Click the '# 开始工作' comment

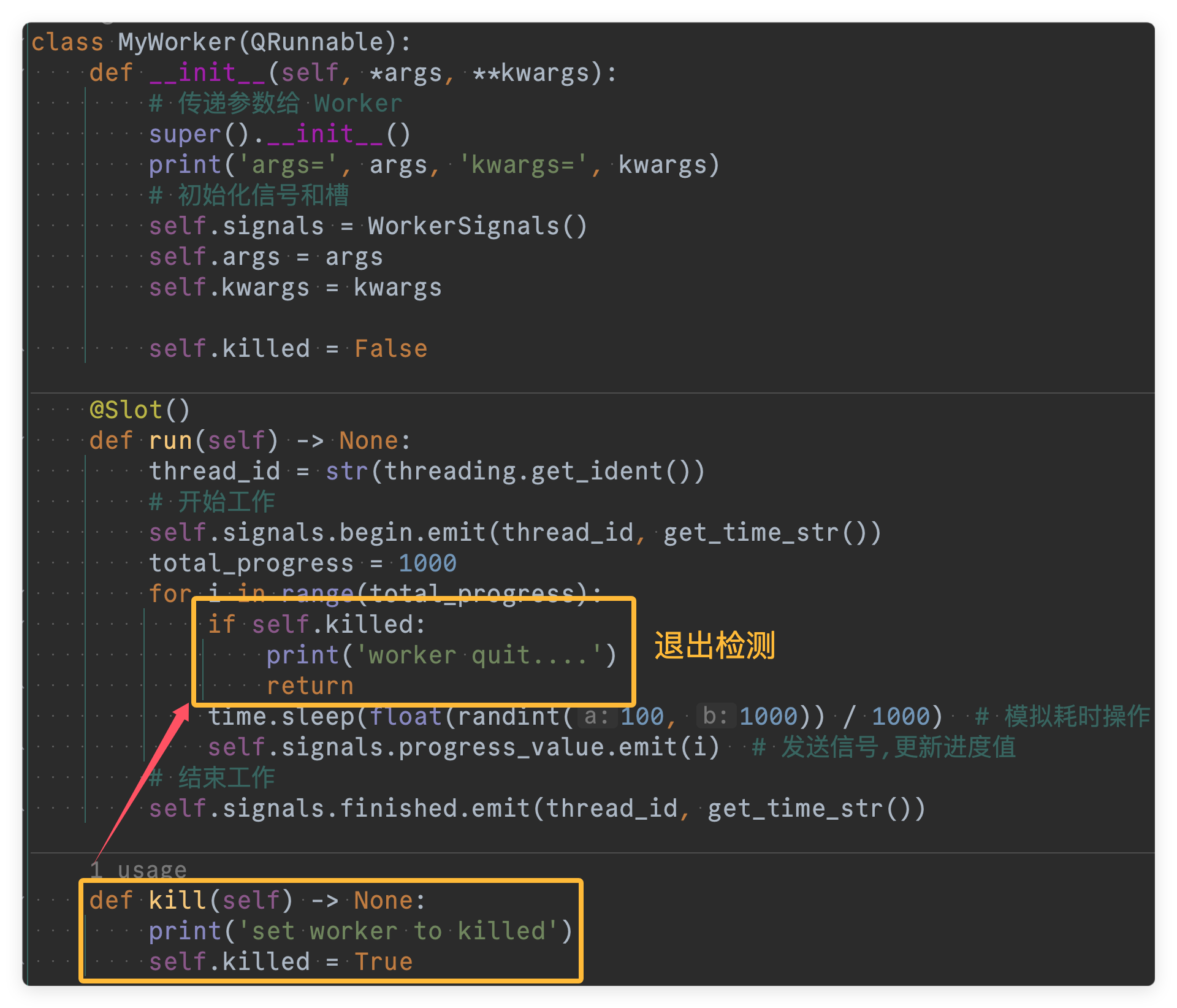coord(212,502)
